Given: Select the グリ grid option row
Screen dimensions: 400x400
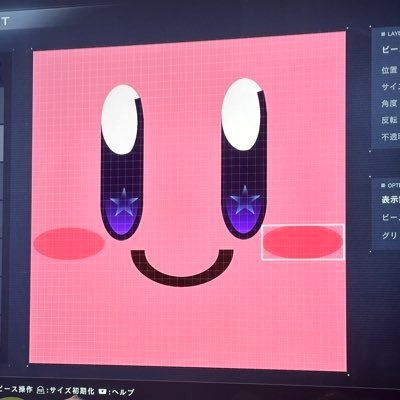Looking at the screenshot, I should pos(390,235).
